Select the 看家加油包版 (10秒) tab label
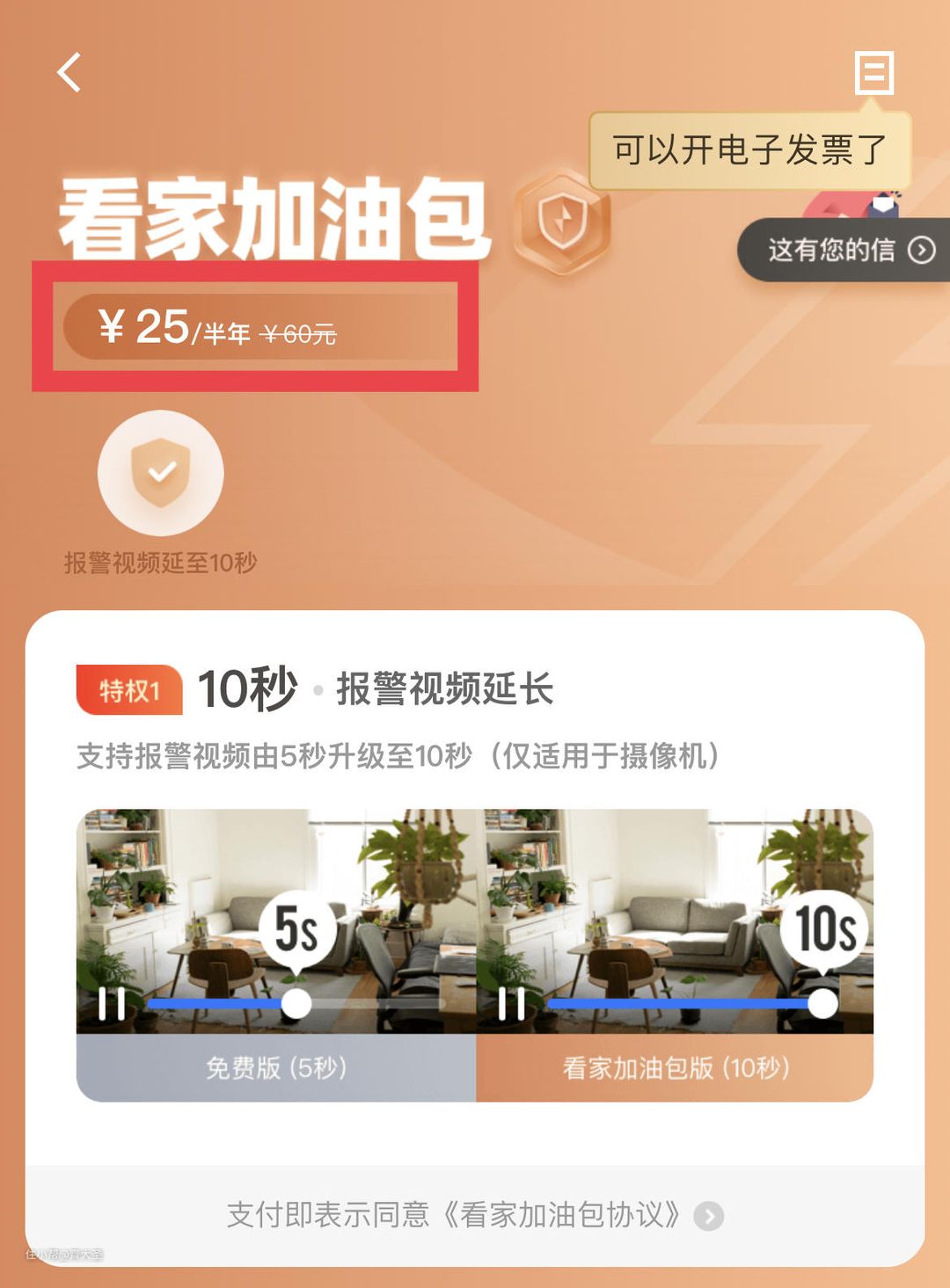The height and width of the screenshot is (1288, 950). [x=676, y=1068]
